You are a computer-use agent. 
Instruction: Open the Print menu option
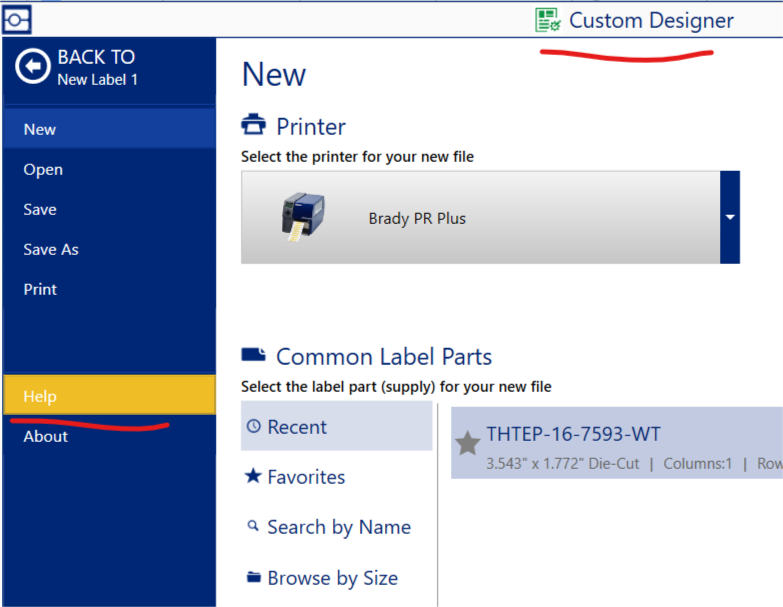click(40, 289)
